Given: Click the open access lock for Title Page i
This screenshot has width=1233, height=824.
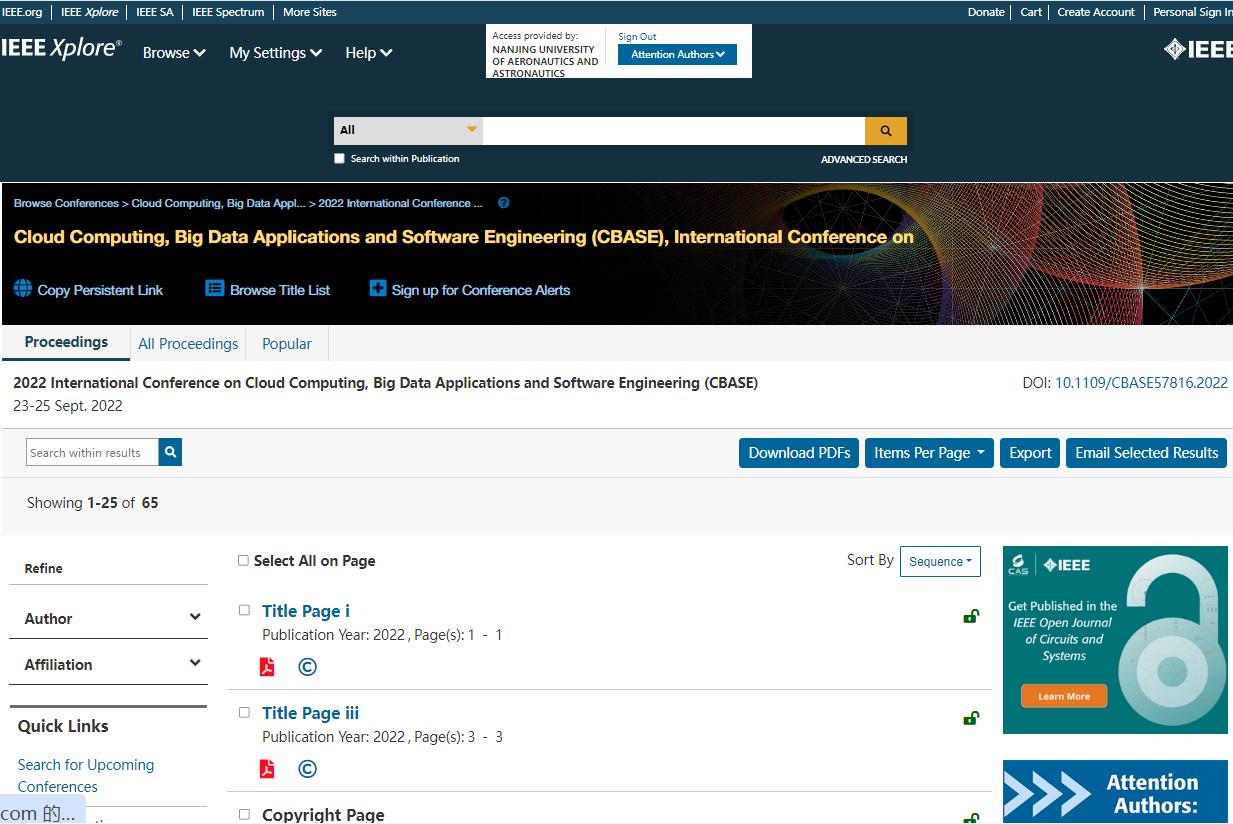Looking at the screenshot, I should click(x=970, y=616).
